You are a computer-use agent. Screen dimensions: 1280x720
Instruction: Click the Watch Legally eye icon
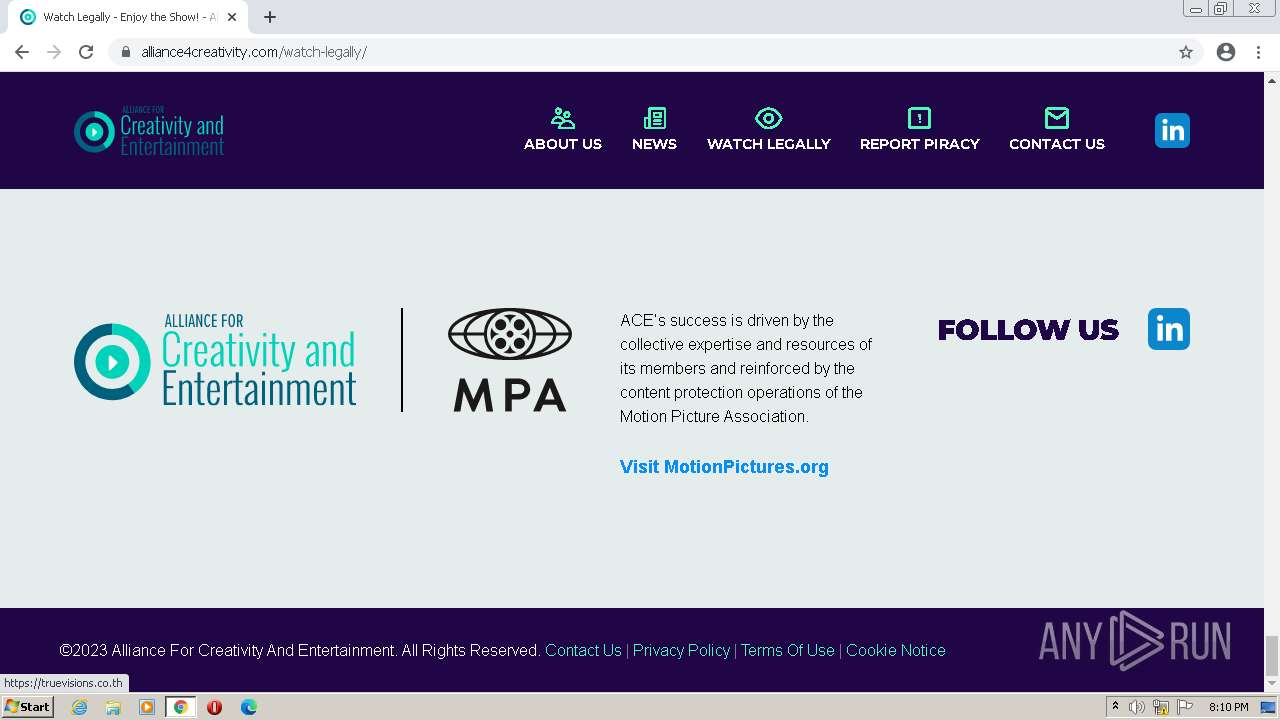pos(768,118)
